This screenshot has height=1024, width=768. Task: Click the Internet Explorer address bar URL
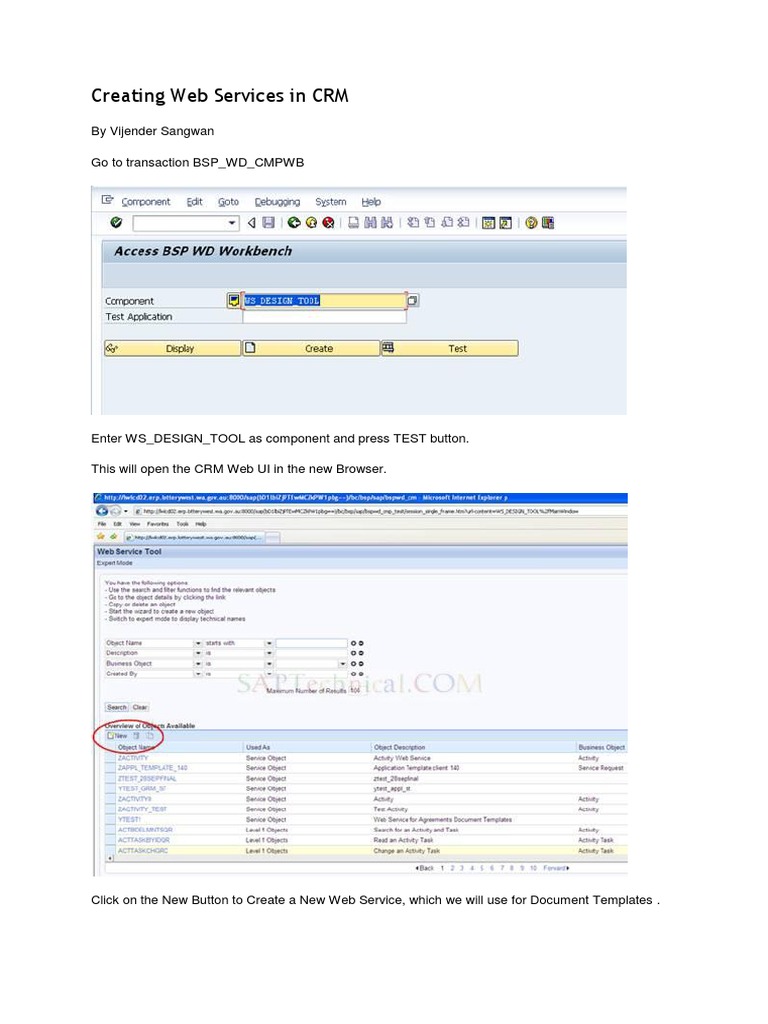coord(360,511)
